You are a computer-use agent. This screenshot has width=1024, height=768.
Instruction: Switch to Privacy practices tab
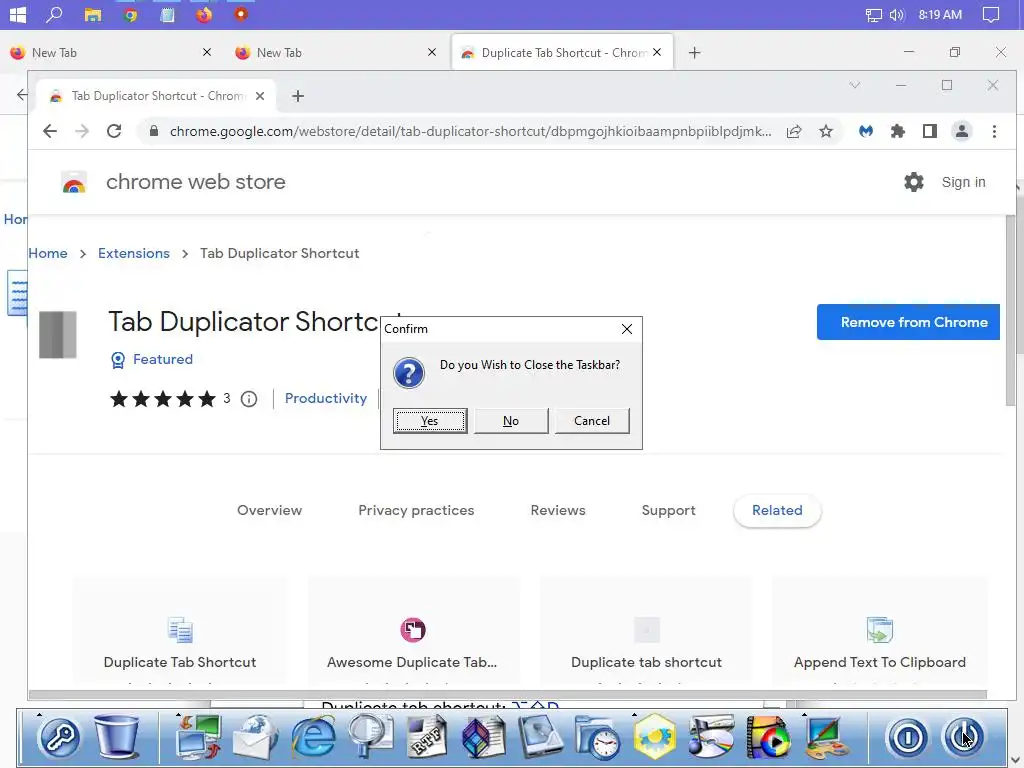pyautogui.click(x=416, y=510)
